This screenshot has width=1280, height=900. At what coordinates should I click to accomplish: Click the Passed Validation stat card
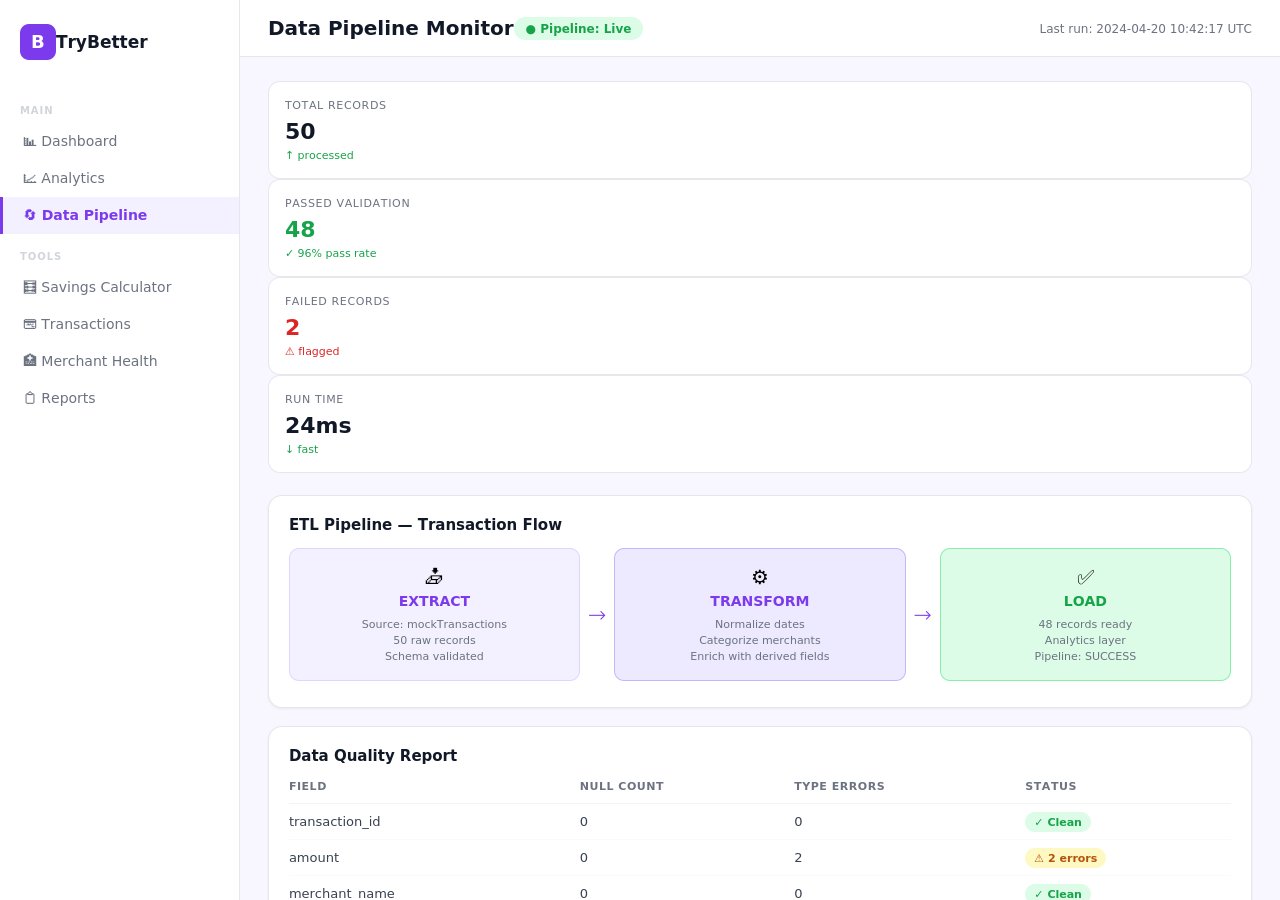point(760,228)
